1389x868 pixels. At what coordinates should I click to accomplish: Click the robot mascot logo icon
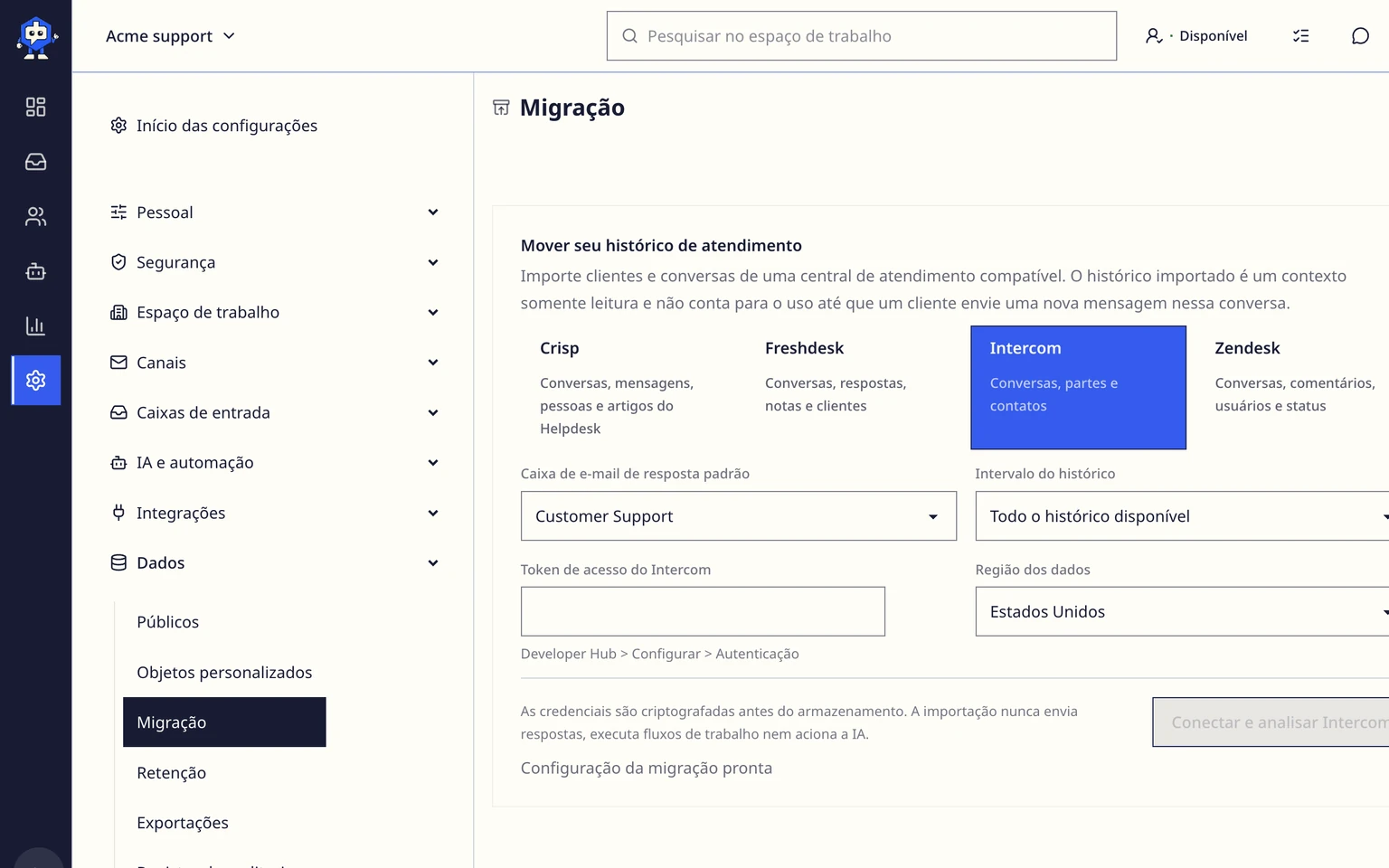[x=36, y=37]
